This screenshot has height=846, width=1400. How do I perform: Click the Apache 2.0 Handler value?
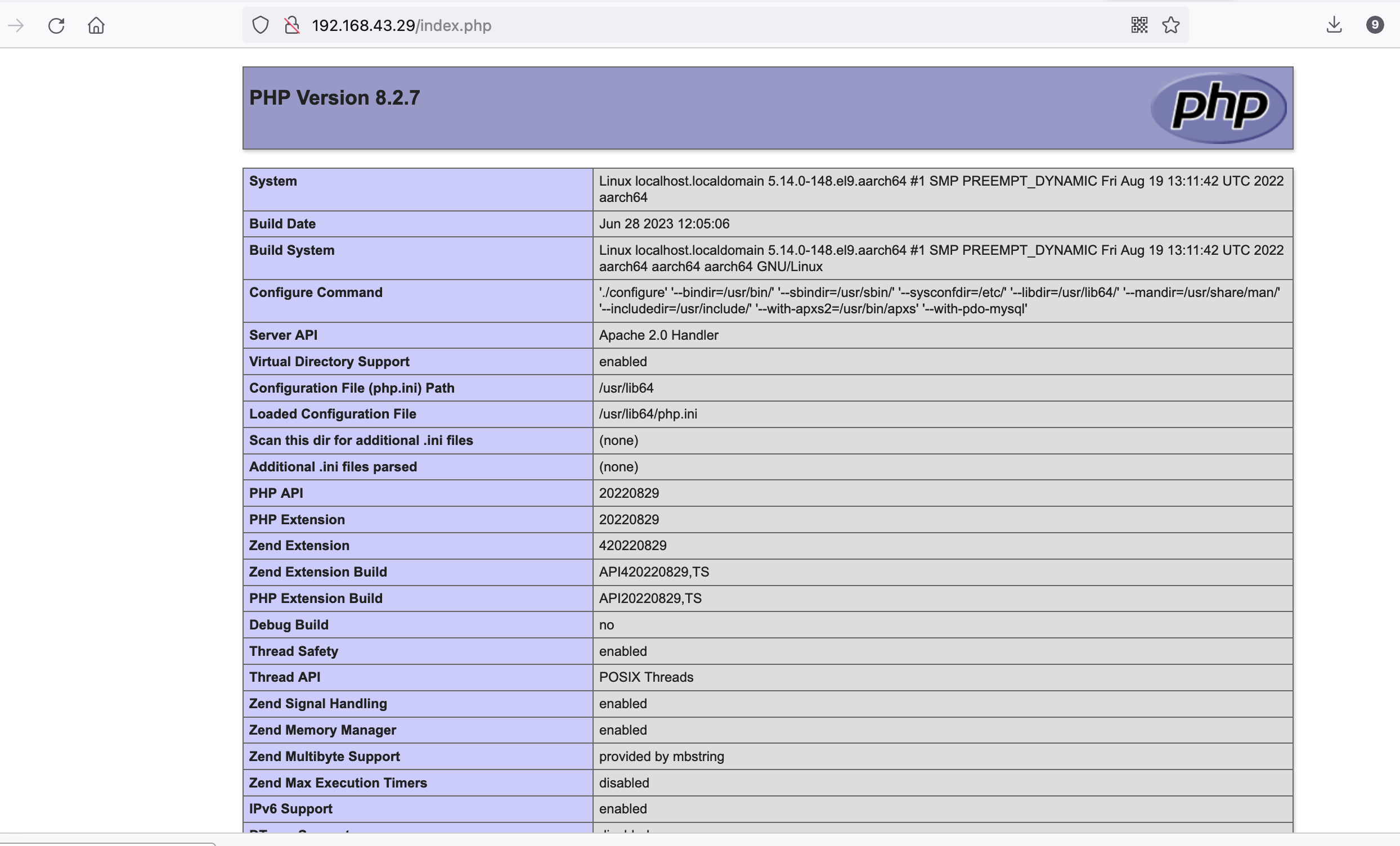pos(658,335)
